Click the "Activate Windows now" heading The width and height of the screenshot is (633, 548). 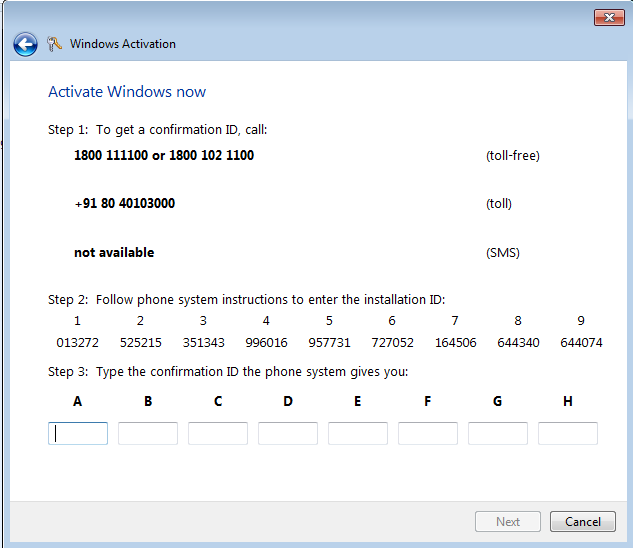click(127, 92)
